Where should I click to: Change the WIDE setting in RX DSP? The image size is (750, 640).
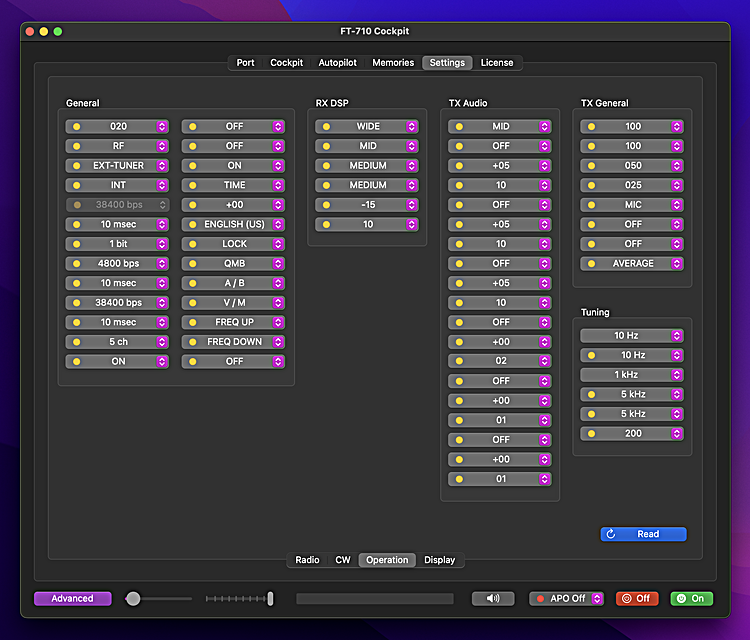[367, 126]
